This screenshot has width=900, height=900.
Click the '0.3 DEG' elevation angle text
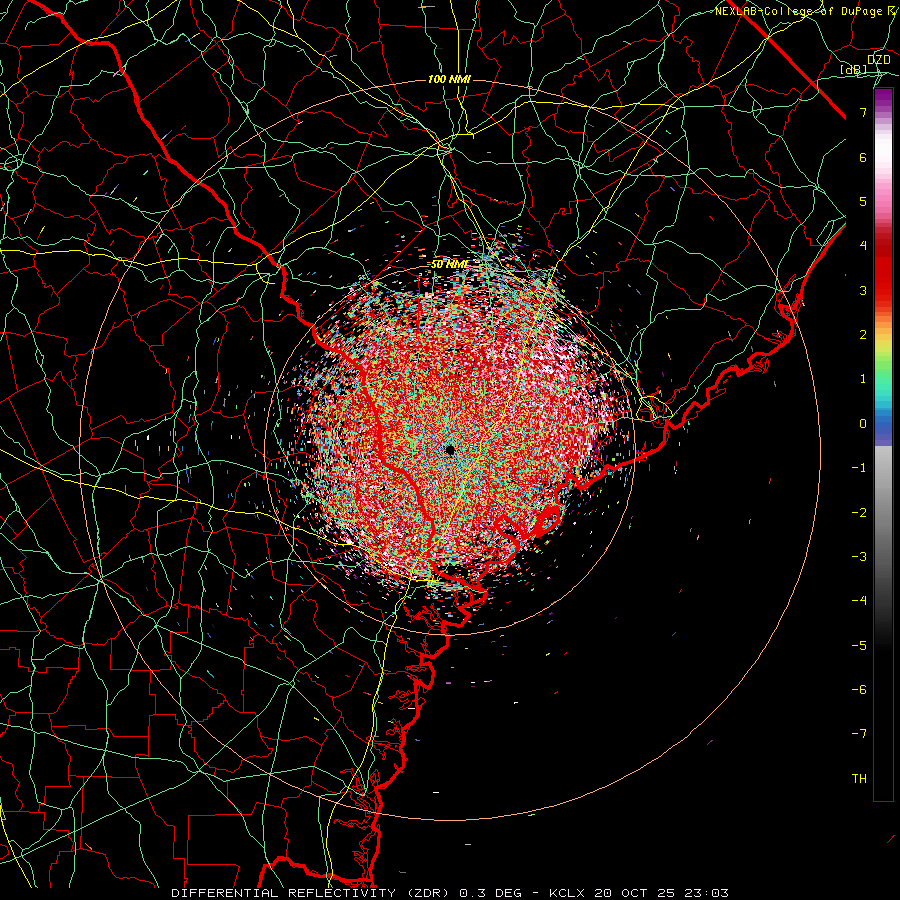tap(490, 893)
